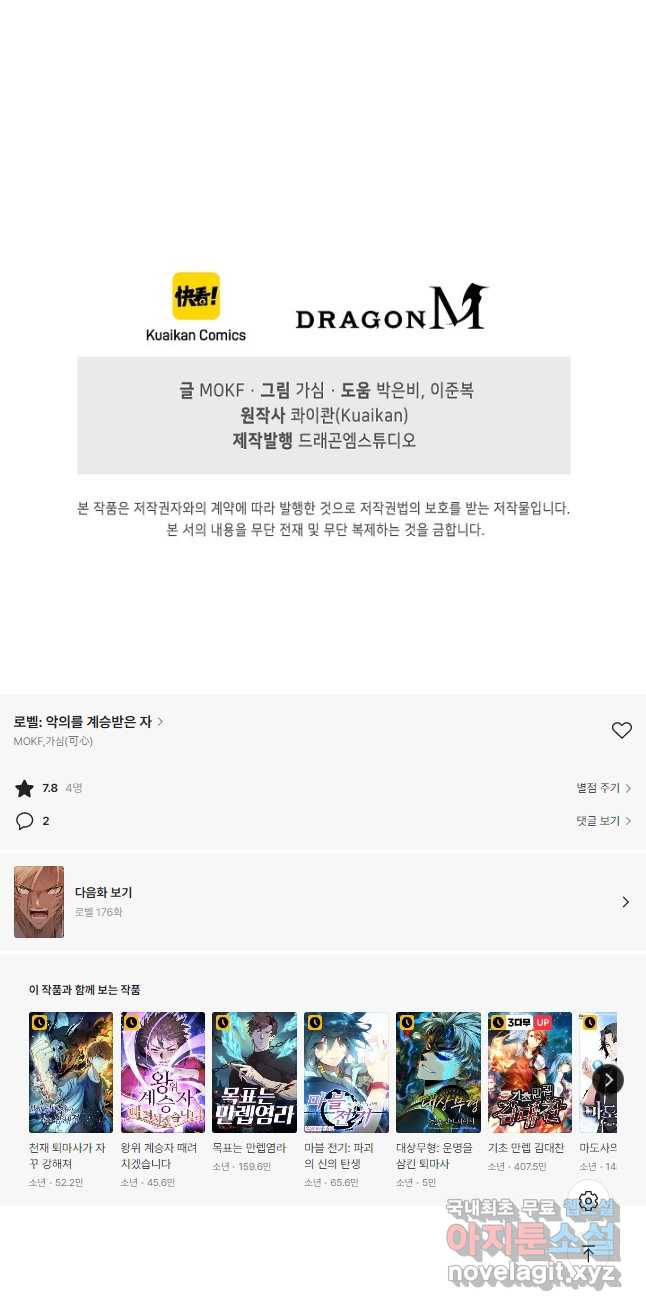Open next episode 다음화 보기 chevron
This screenshot has height=1311, width=646.
tap(625, 902)
